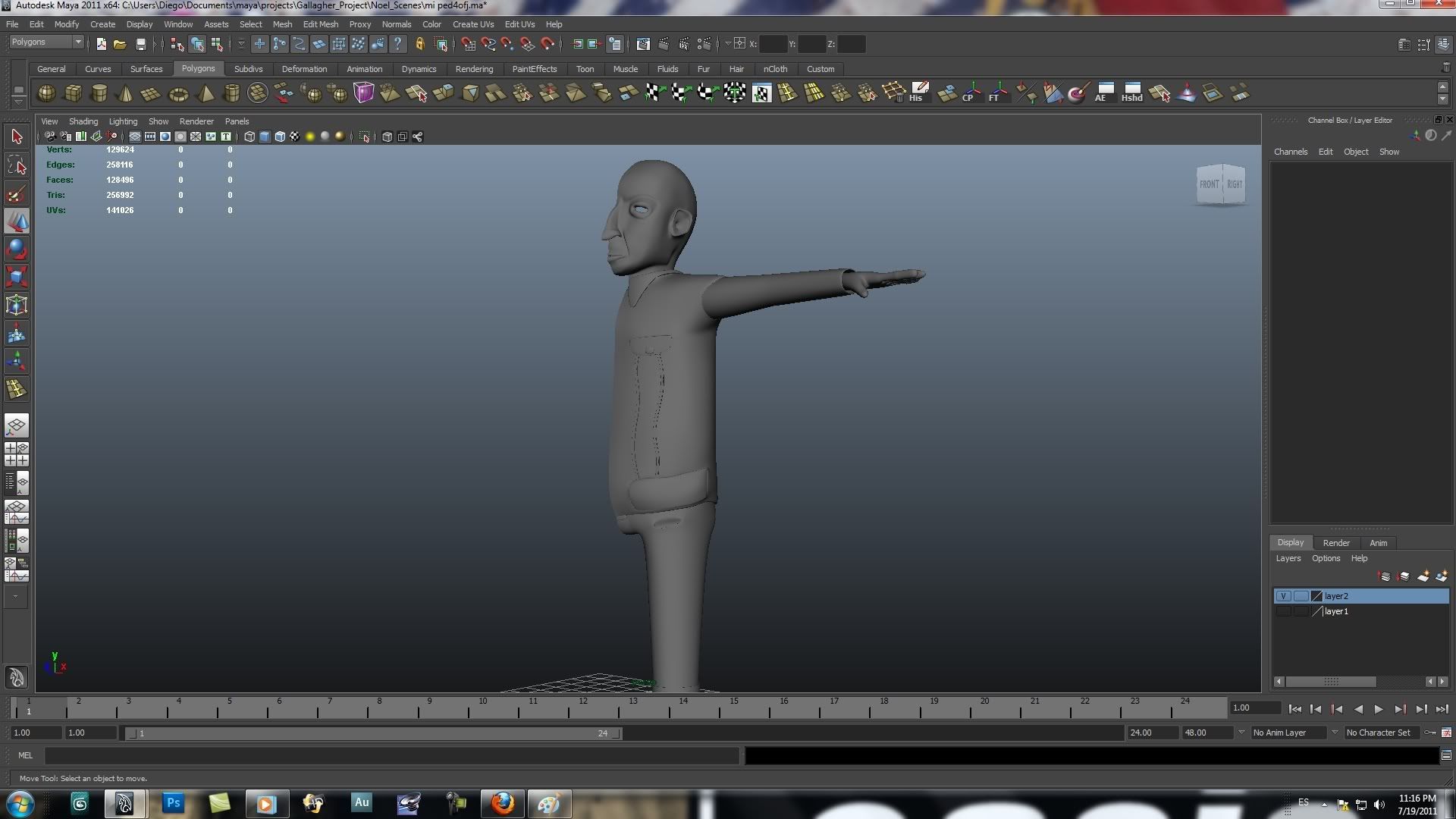Click the MEL command line input field
The width and height of the screenshot is (1456, 819).
click(392, 755)
